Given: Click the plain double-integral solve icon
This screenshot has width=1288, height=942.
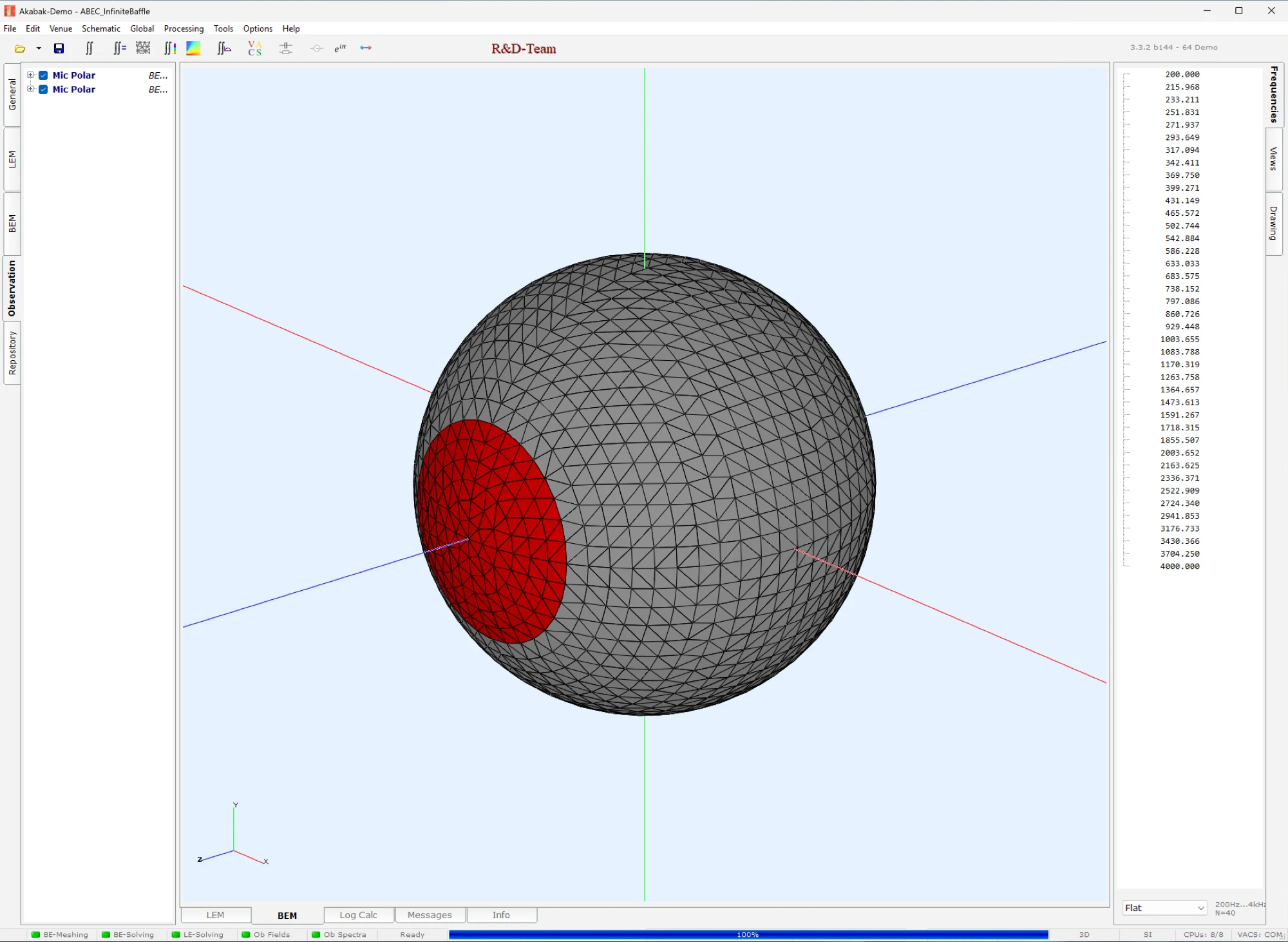Looking at the screenshot, I should coord(90,48).
